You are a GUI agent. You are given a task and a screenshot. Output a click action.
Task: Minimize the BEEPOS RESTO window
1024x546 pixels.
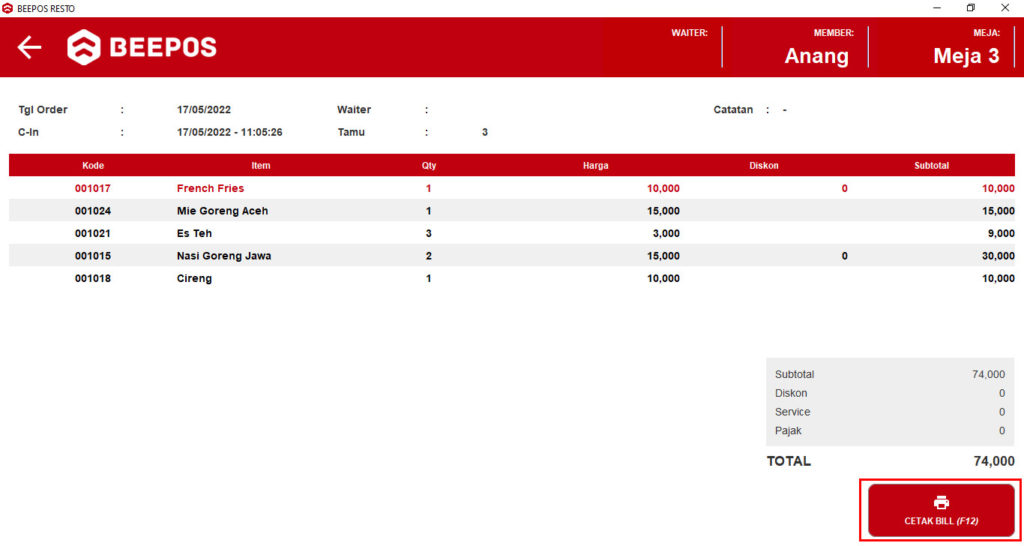point(937,8)
